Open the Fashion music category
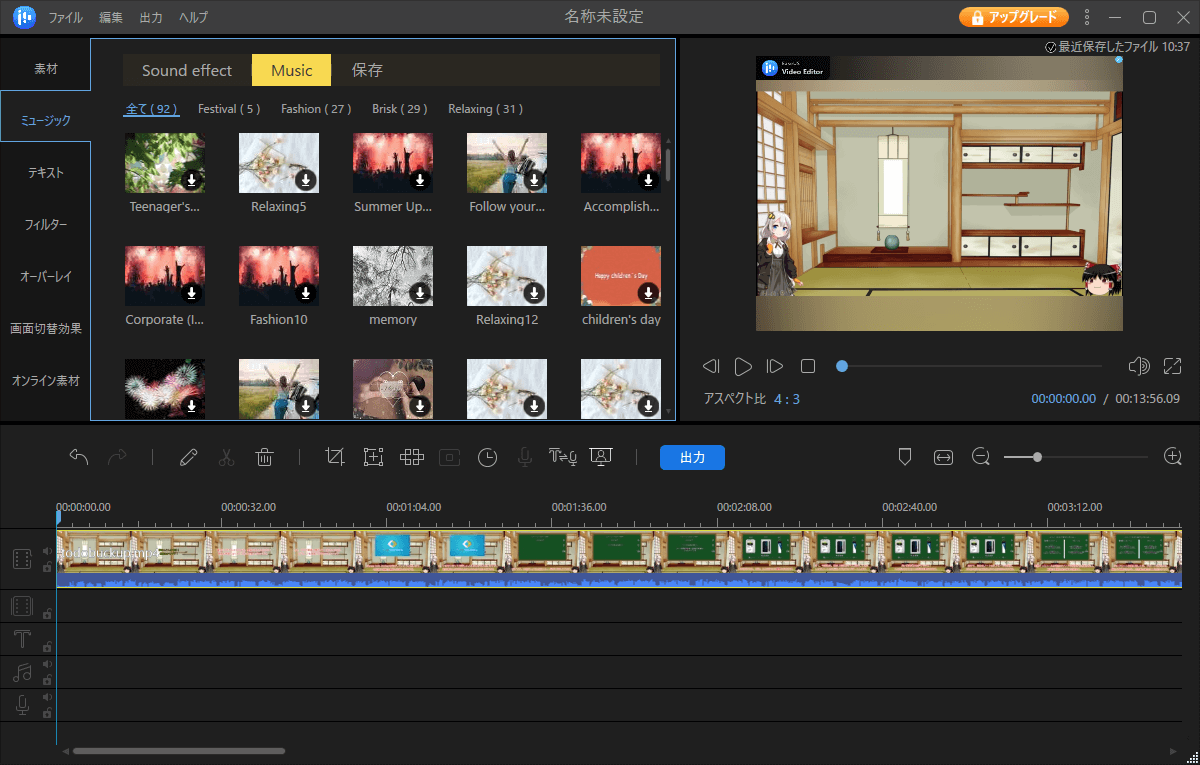1200x765 pixels. (315, 108)
